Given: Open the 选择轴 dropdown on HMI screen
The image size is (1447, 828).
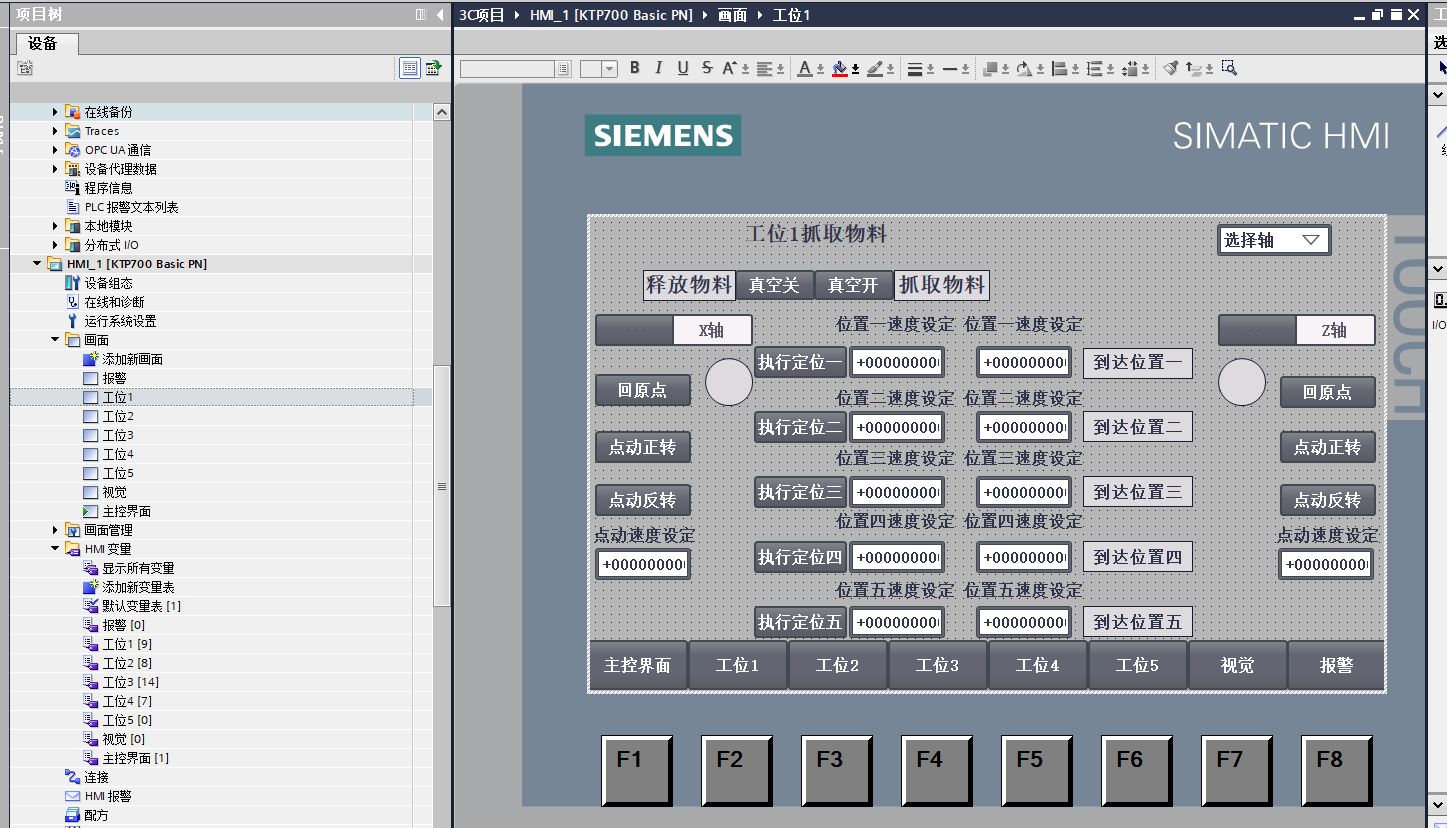Looking at the screenshot, I should click(1274, 240).
